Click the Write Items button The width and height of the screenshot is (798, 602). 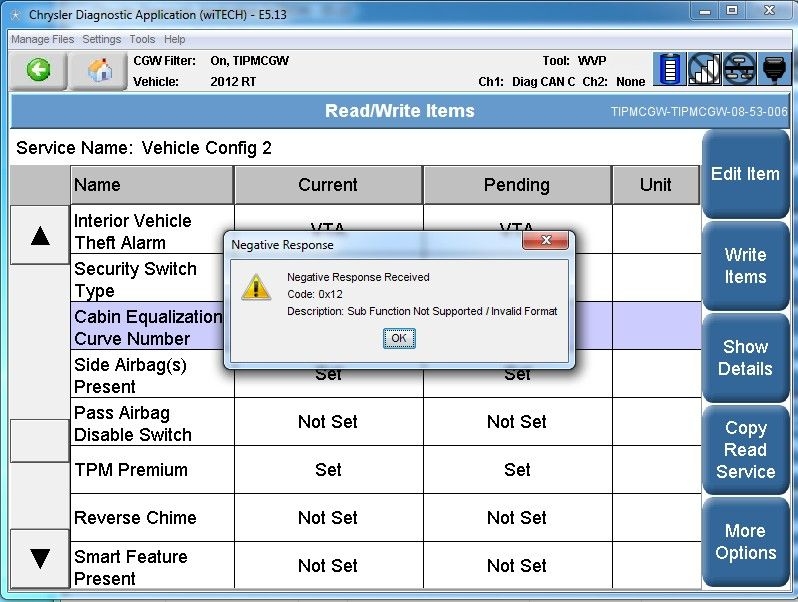pyautogui.click(x=745, y=266)
